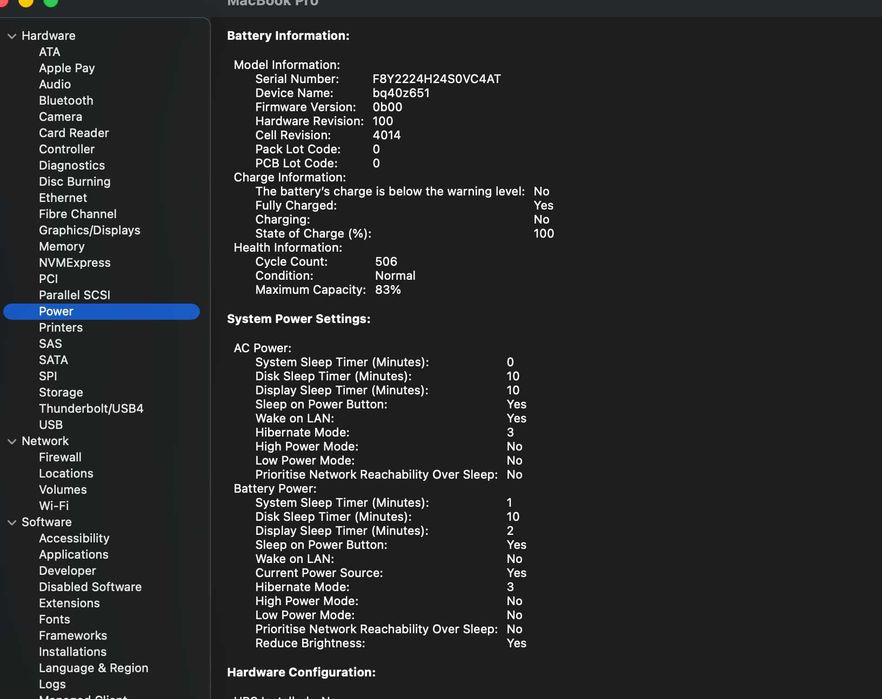This screenshot has height=699, width=882.
Task: Open SAS hardware entry
Action: (50, 344)
